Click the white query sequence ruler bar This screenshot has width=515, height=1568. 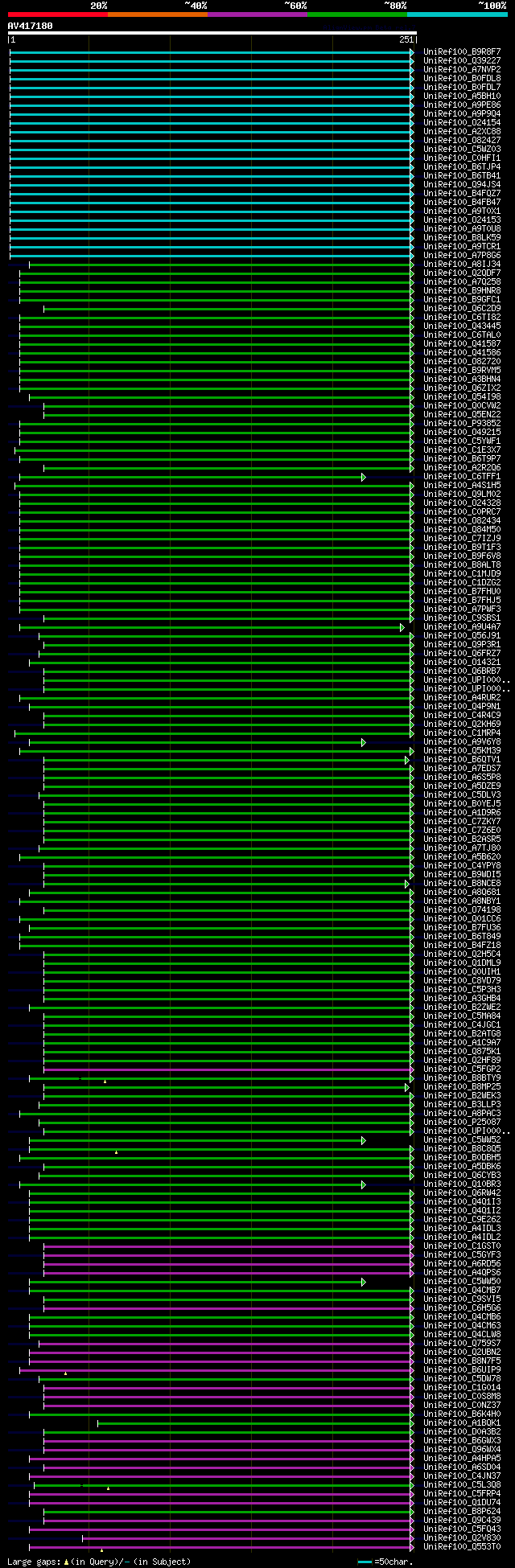(212, 34)
